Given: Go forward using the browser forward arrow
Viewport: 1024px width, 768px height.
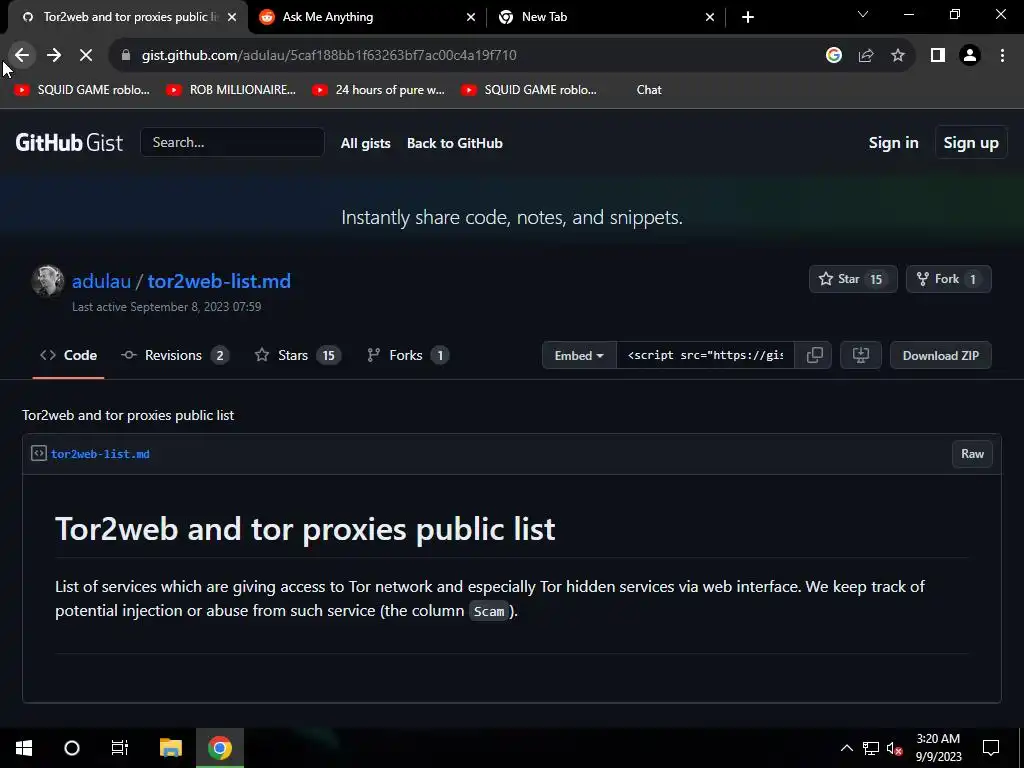Looking at the screenshot, I should click(54, 56).
